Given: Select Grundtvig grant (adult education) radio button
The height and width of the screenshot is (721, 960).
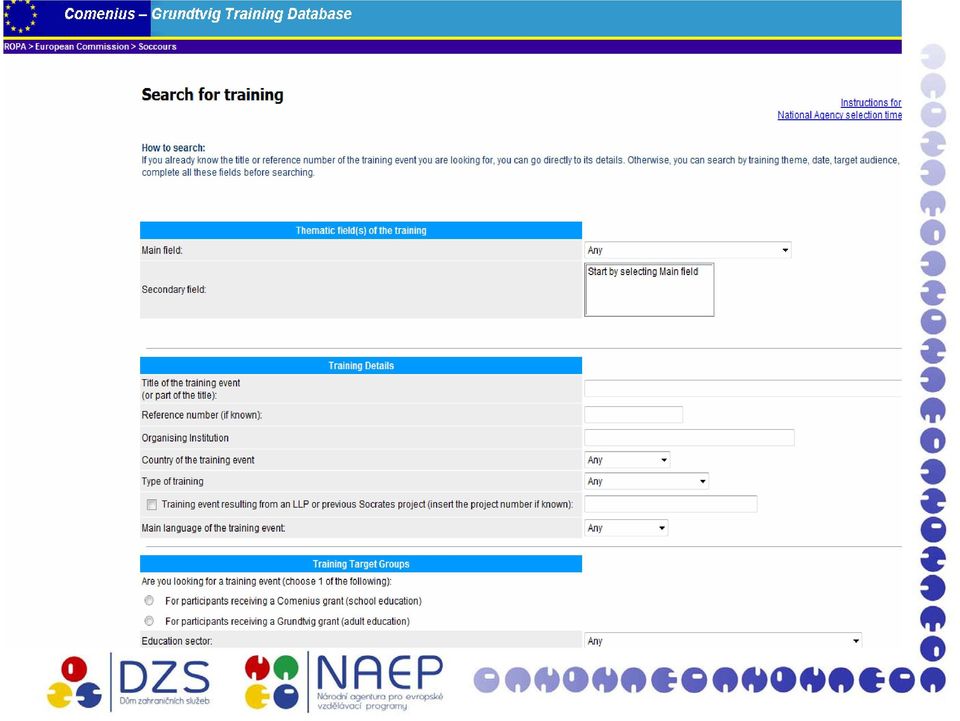Looking at the screenshot, I should point(149,621).
